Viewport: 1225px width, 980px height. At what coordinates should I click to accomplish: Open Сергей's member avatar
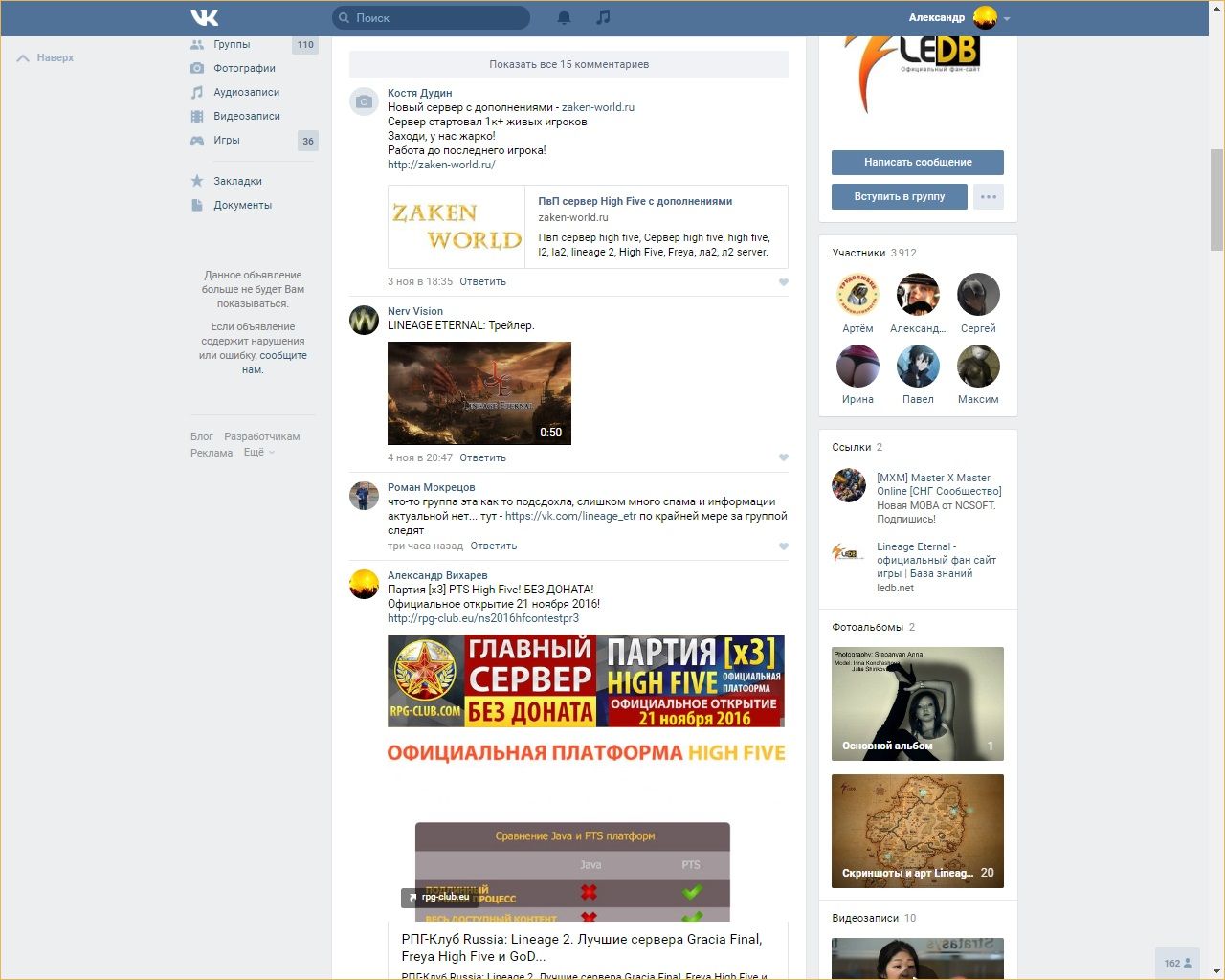pos(978,295)
